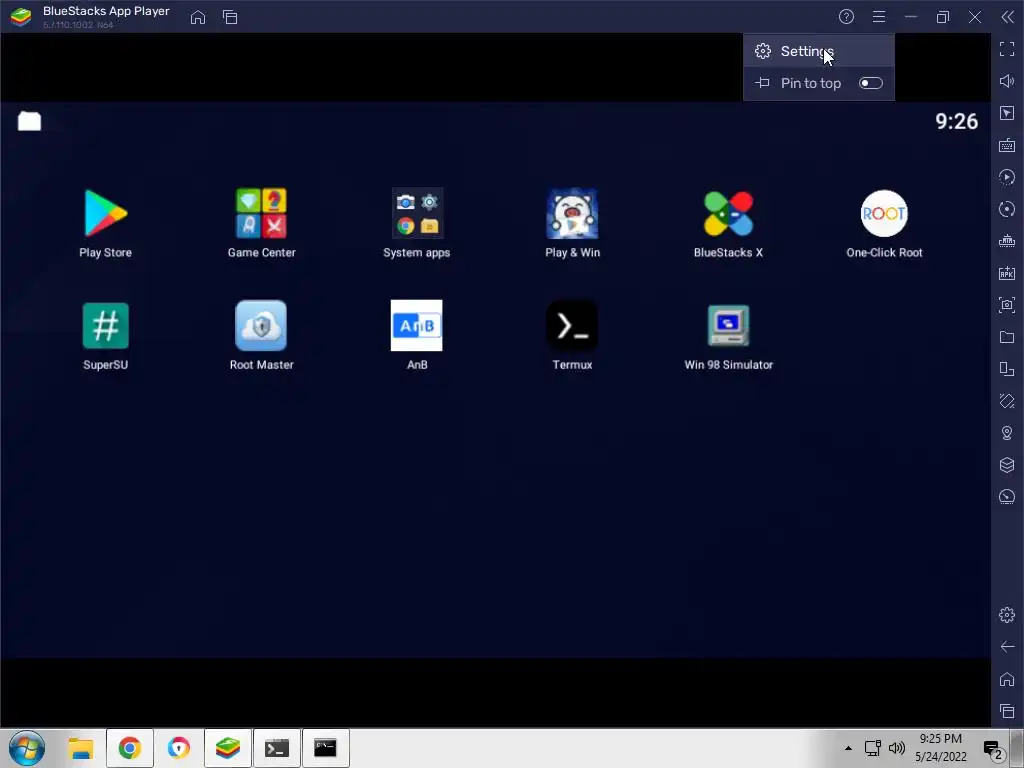Open the Install APK sidebar button
The height and width of the screenshot is (768, 1024).
point(1007,273)
